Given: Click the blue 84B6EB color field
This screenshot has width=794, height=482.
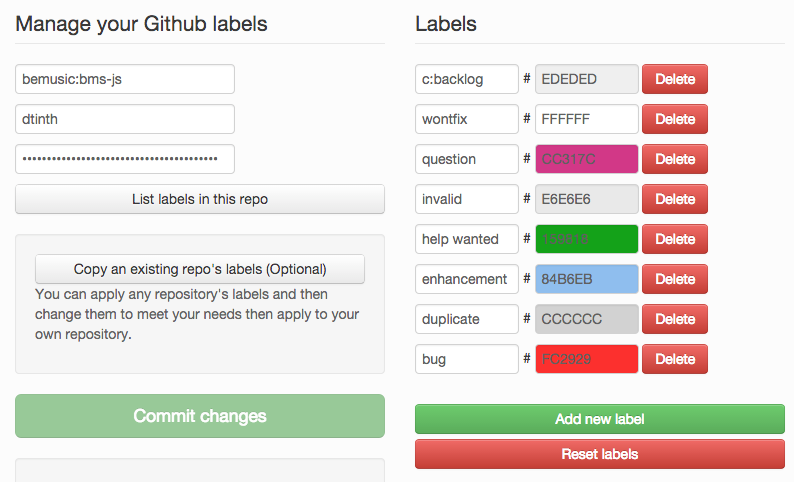Looking at the screenshot, I should pyautogui.click(x=587, y=279).
